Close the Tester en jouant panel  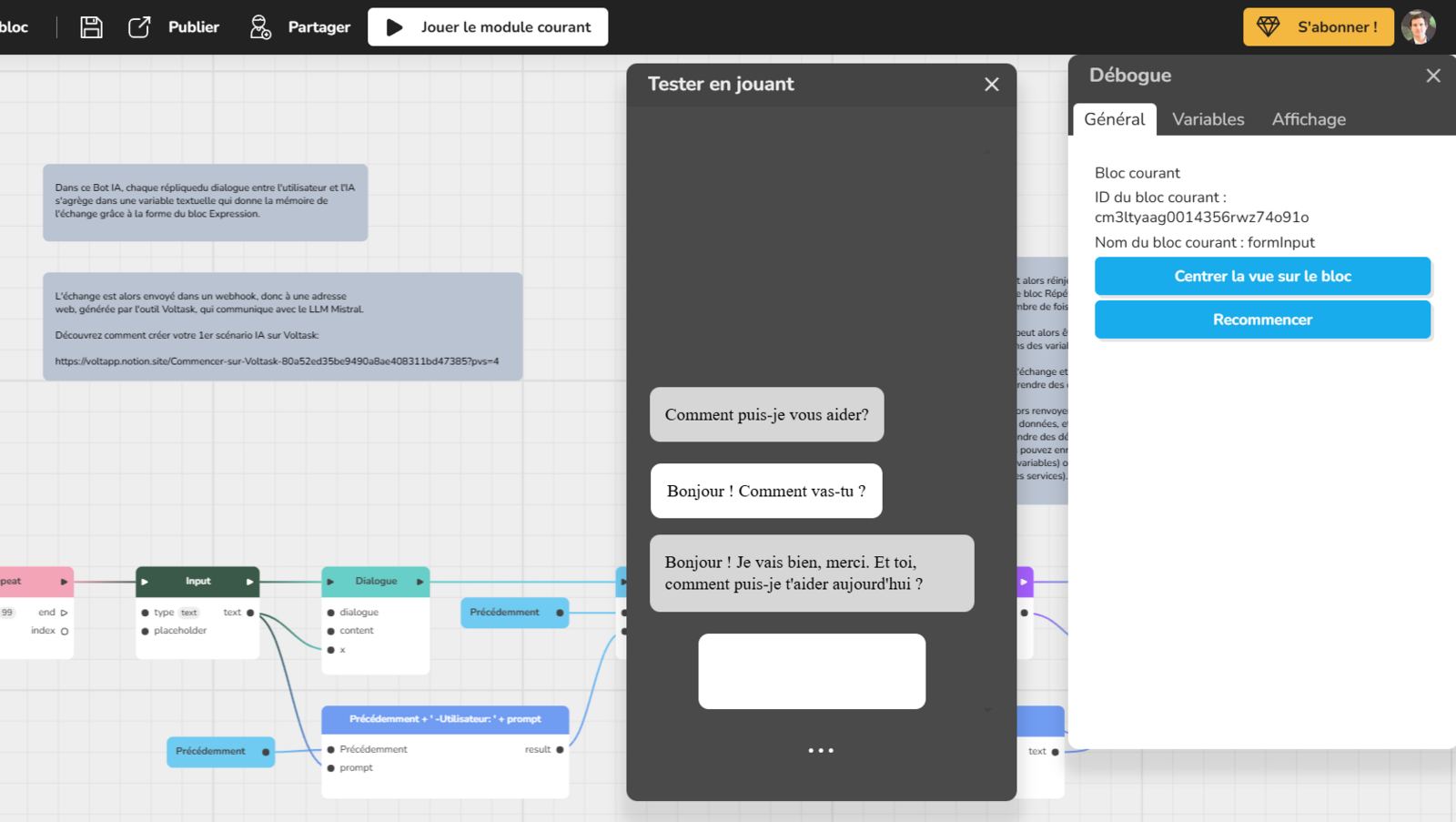[992, 85]
